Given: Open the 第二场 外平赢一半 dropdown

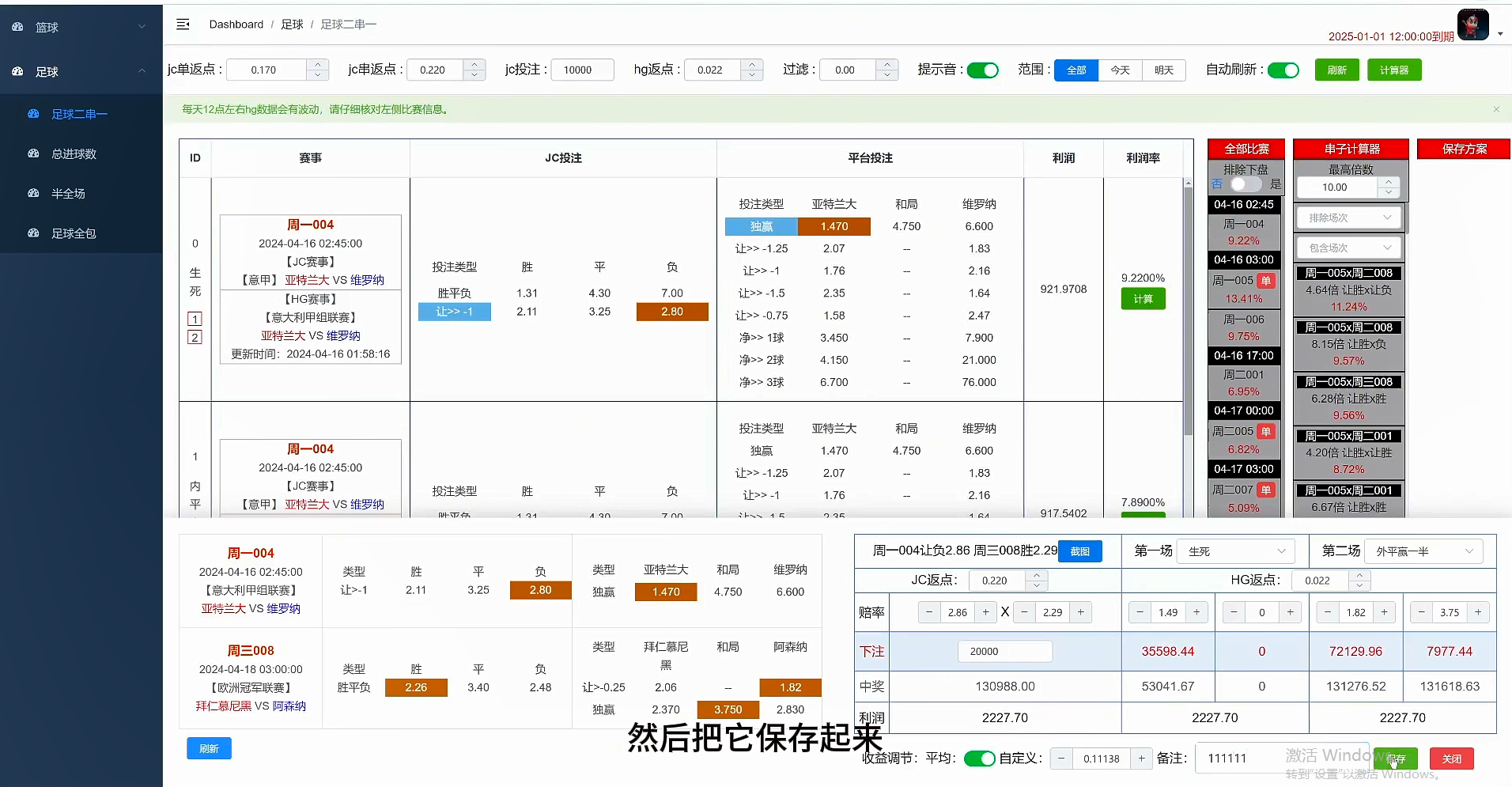Looking at the screenshot, I should click(x=1424, y=551).
